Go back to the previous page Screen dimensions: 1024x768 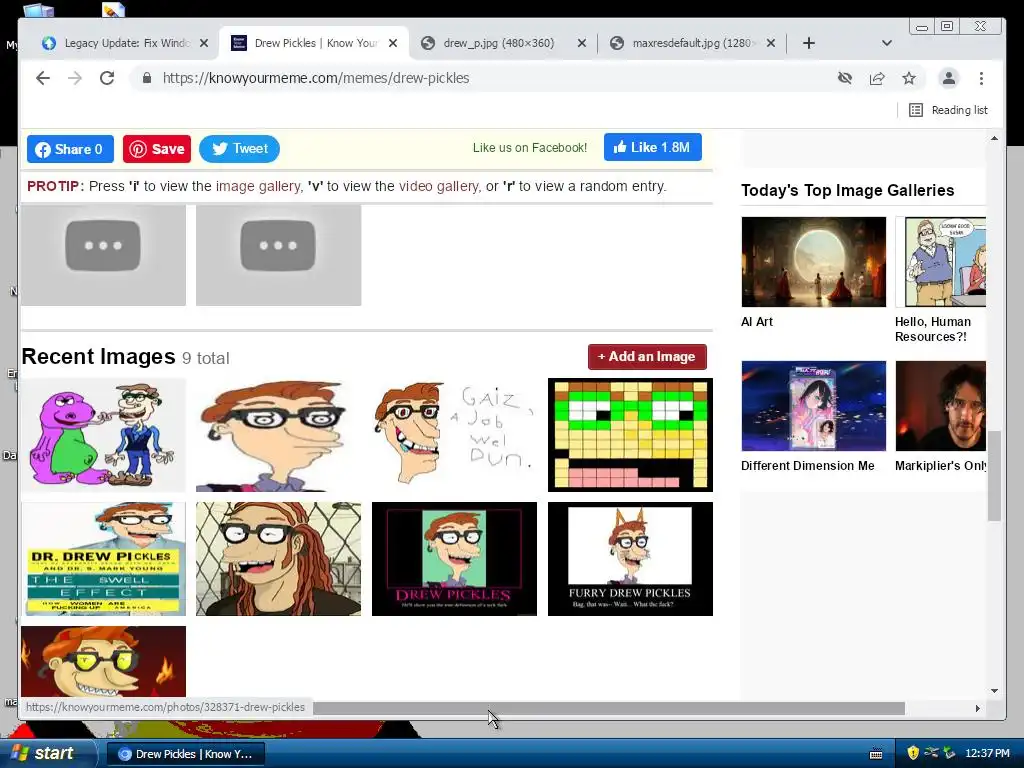click(x=43, y=78)
